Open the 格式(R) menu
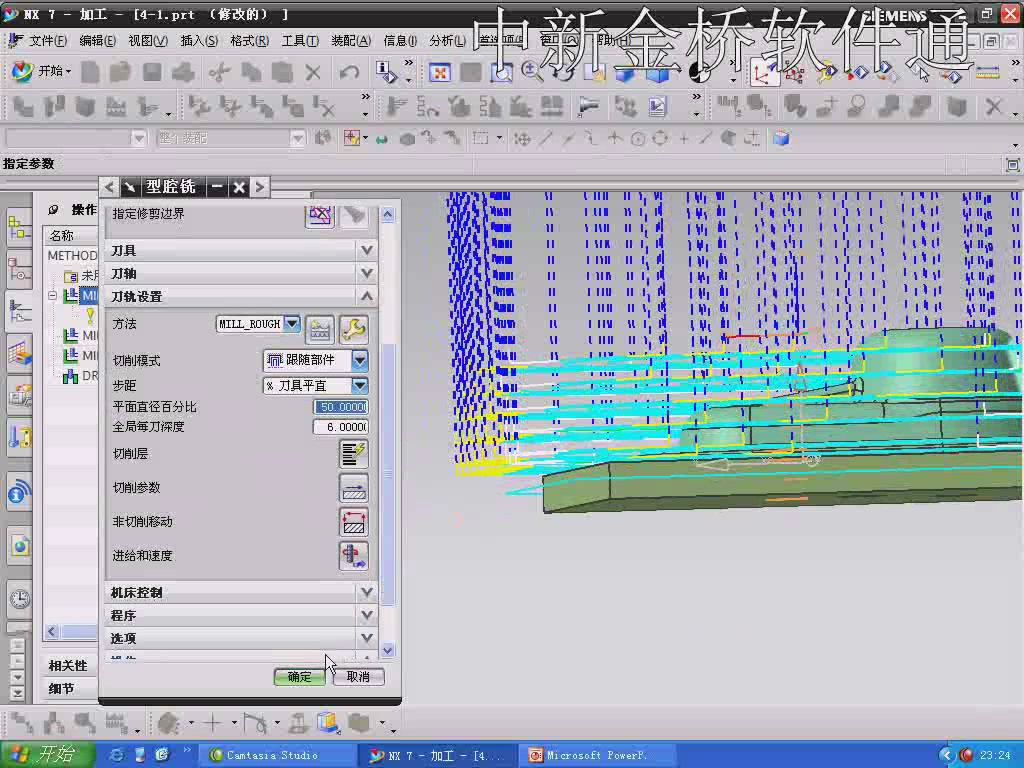The height and width of the screenshot is (768, 1024). [249, 41]
